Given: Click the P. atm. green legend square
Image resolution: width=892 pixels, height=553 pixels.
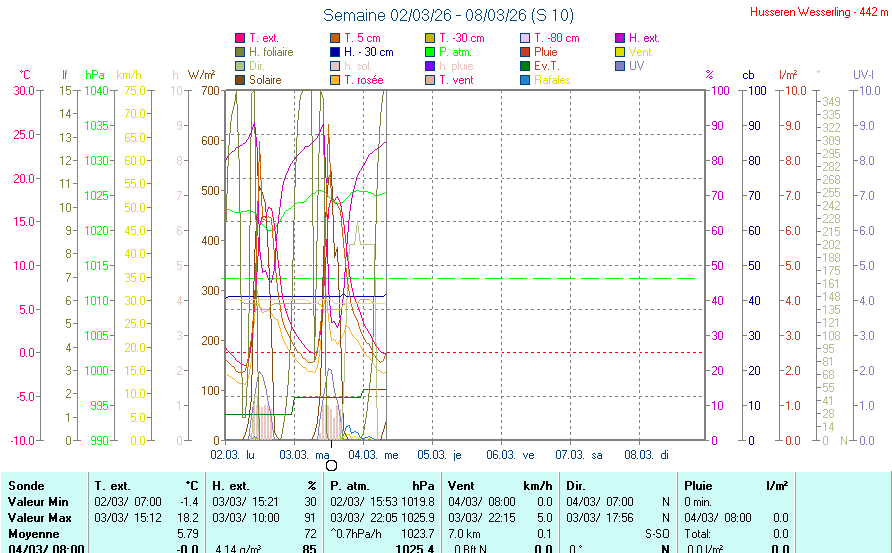Looking at the screenshot, I should (430, 52).
